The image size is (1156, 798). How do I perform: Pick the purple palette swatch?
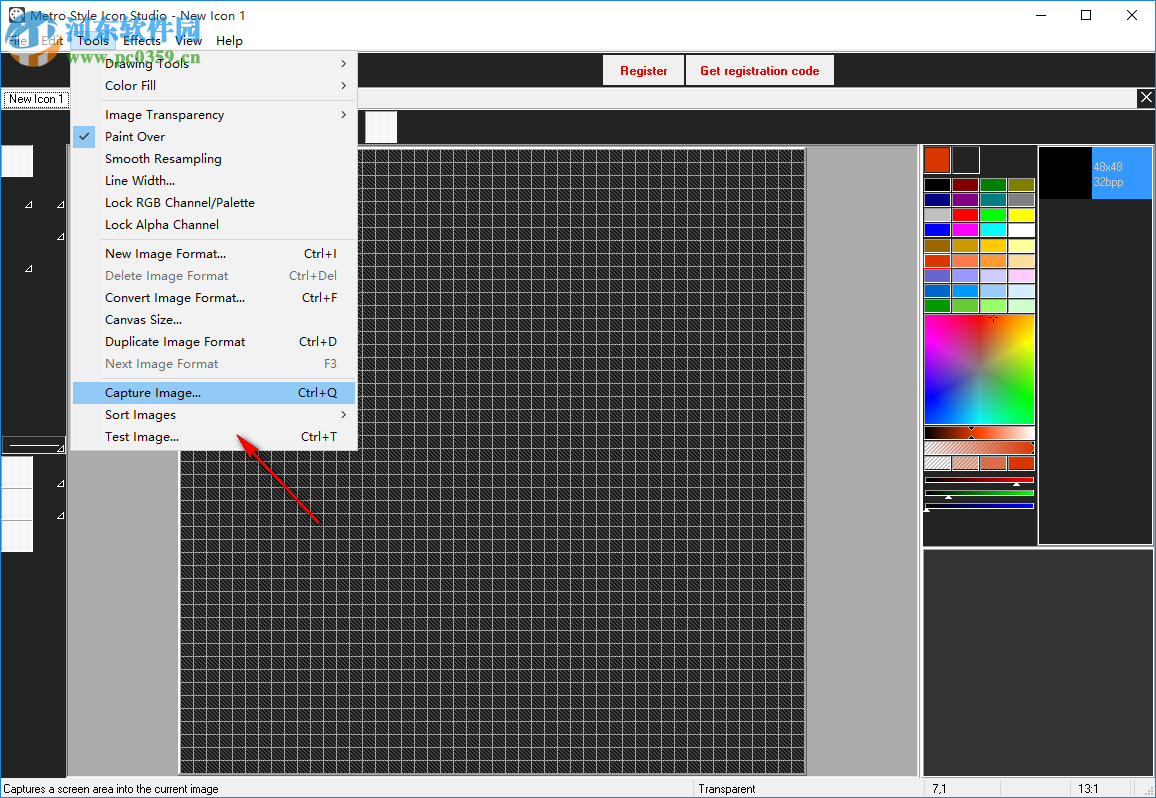[965, 200]
